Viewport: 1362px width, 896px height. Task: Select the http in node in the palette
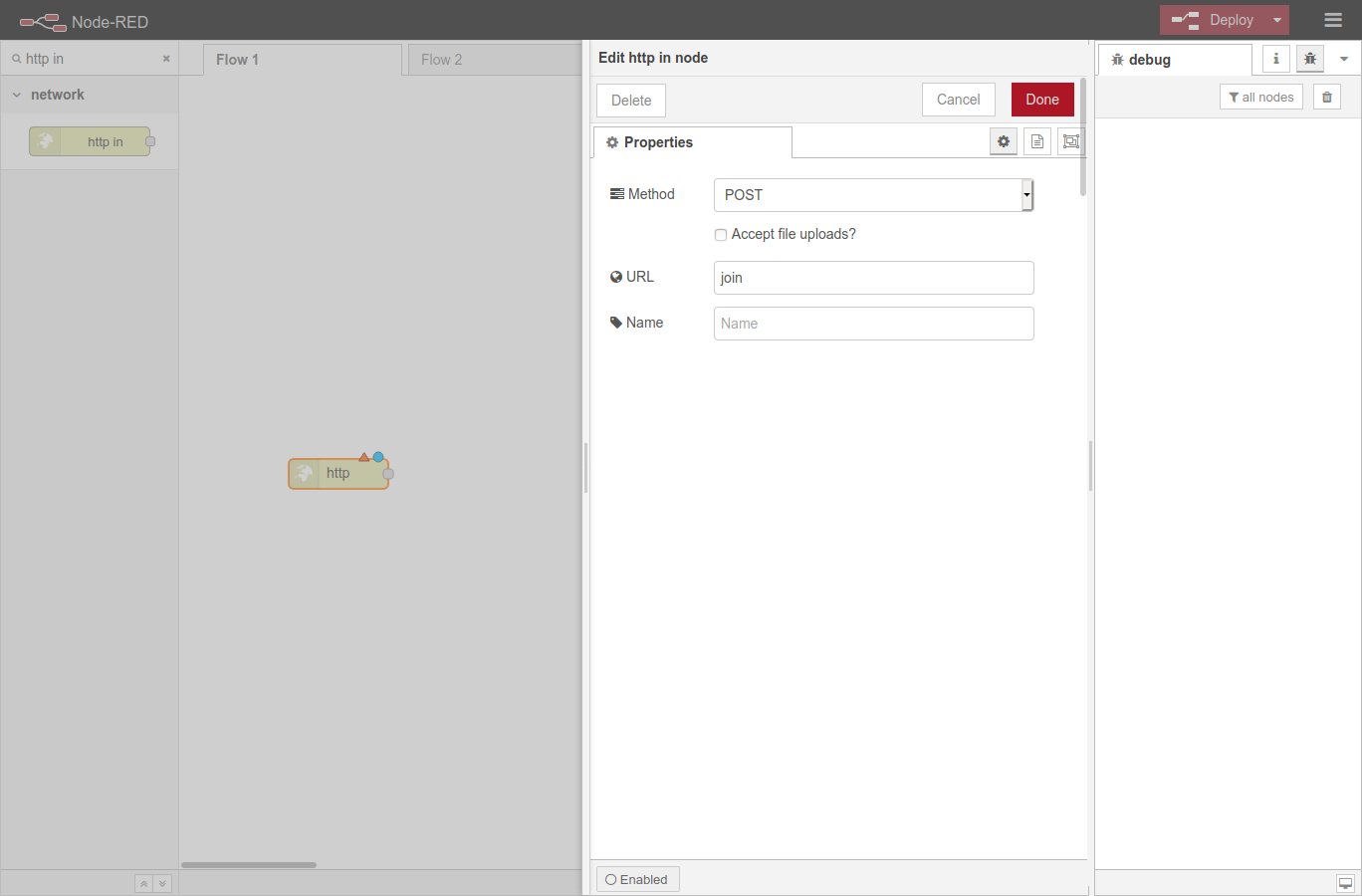(x=90, y=140)
